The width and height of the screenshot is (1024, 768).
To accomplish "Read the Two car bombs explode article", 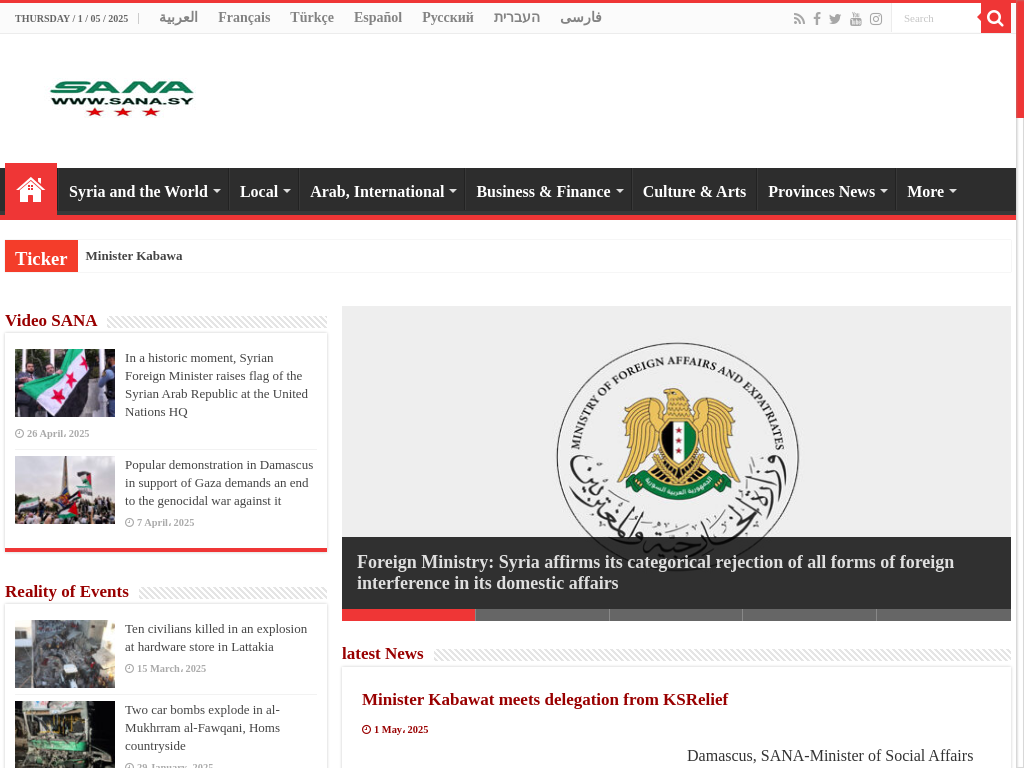I will [202, 728].
